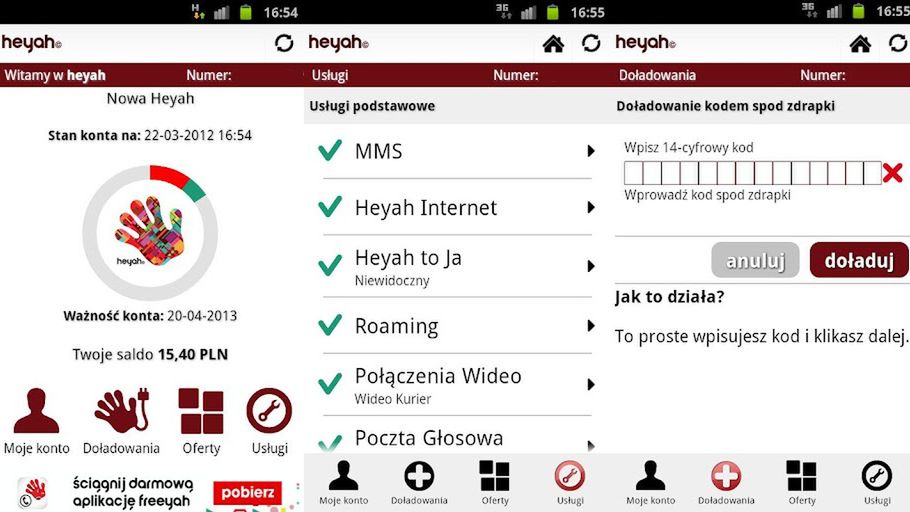Select Moje konto tab on Doładowania screen
Screen dimensions: 910x512
[651, 483]
